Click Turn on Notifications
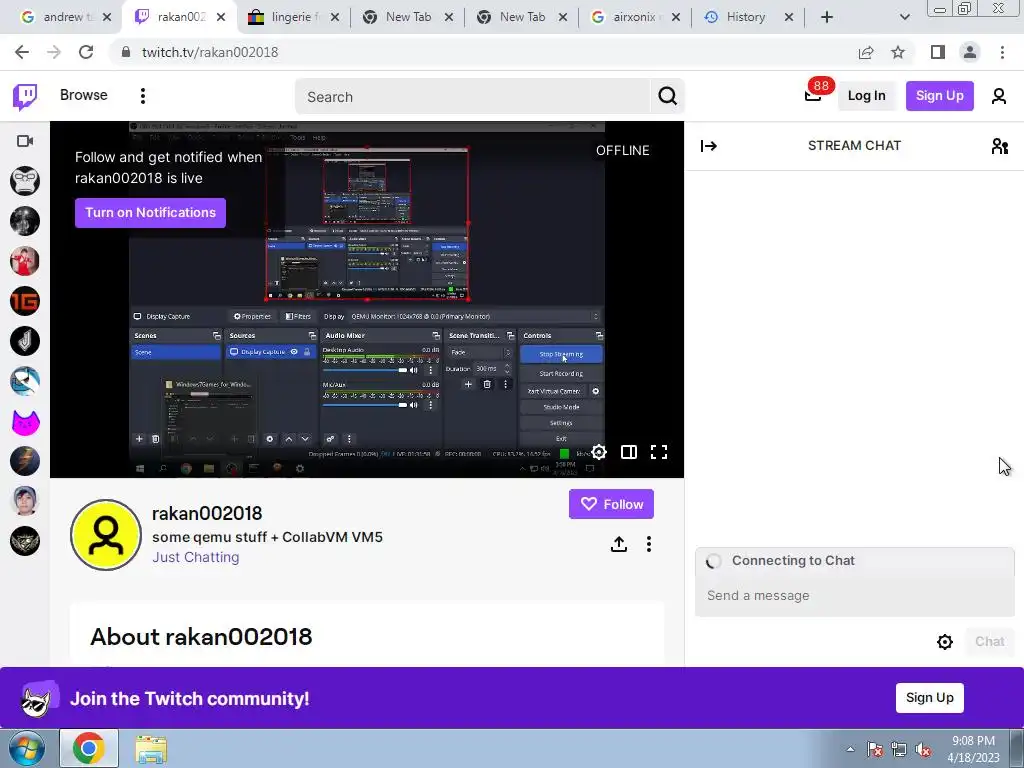The image size is (1024, 768). coord(150,213)
